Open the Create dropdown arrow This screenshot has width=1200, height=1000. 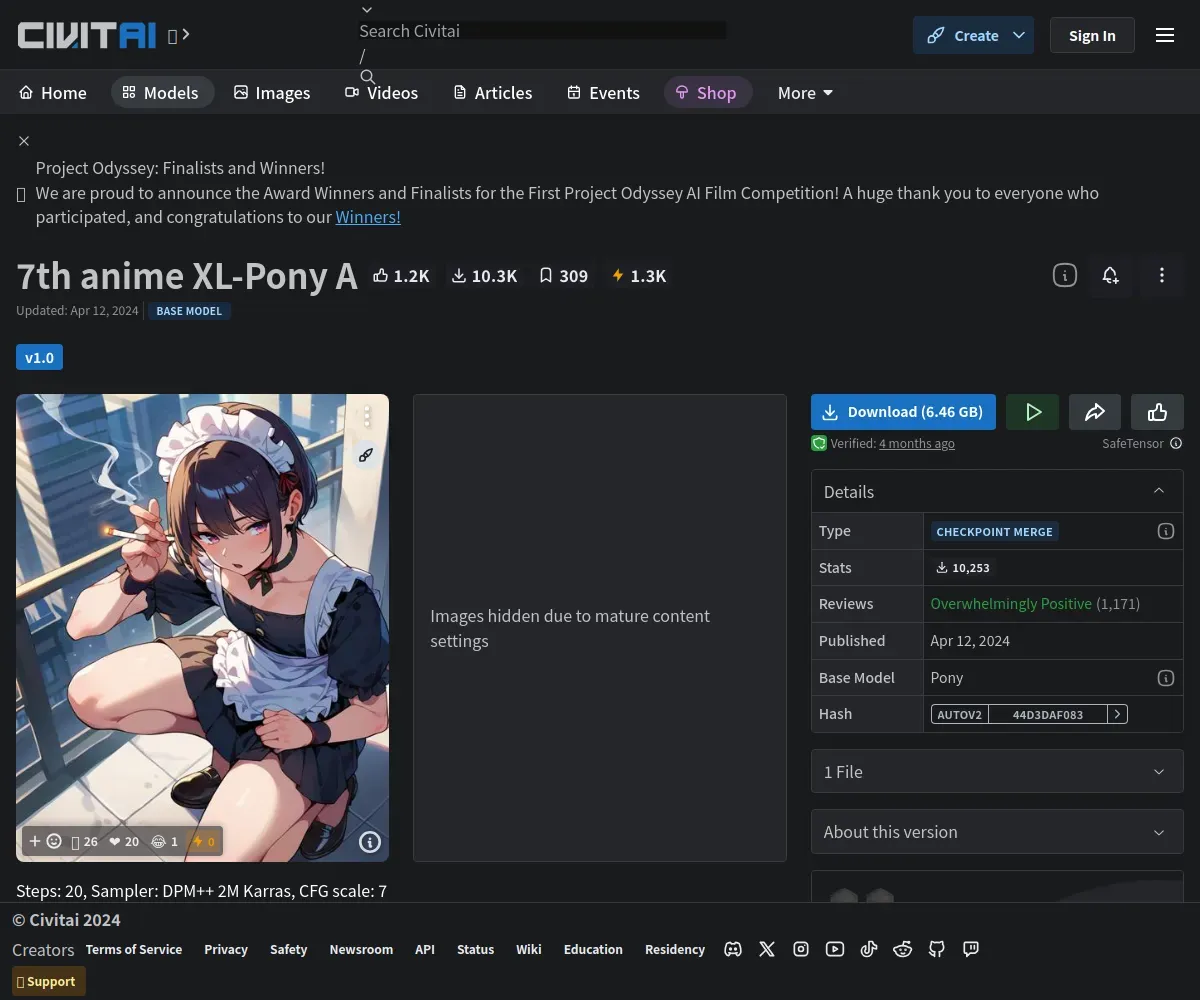pyautogui.click(x=1019, y=35)
